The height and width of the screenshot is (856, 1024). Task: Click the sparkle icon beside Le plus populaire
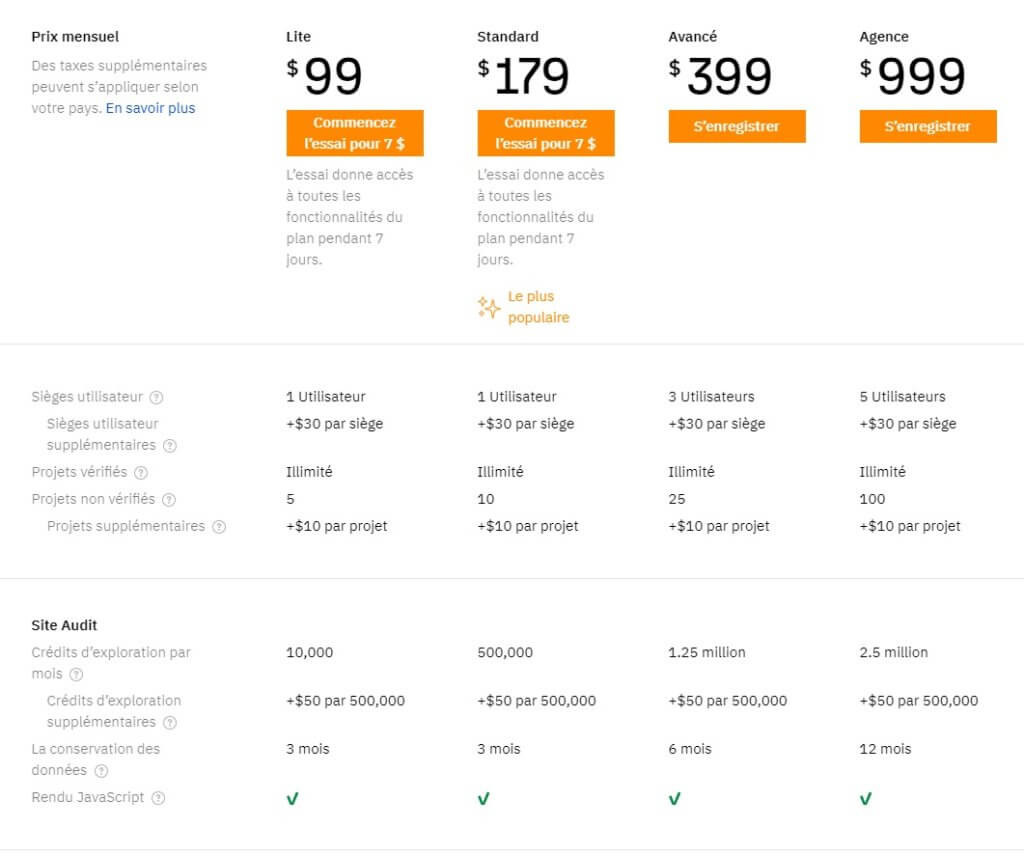(x=488, y=307)
